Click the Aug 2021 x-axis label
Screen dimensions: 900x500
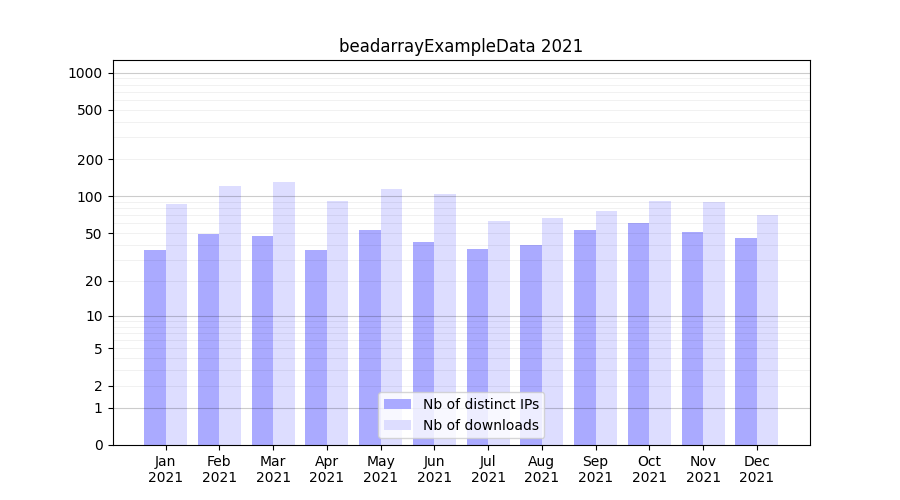tap(541, 469)
